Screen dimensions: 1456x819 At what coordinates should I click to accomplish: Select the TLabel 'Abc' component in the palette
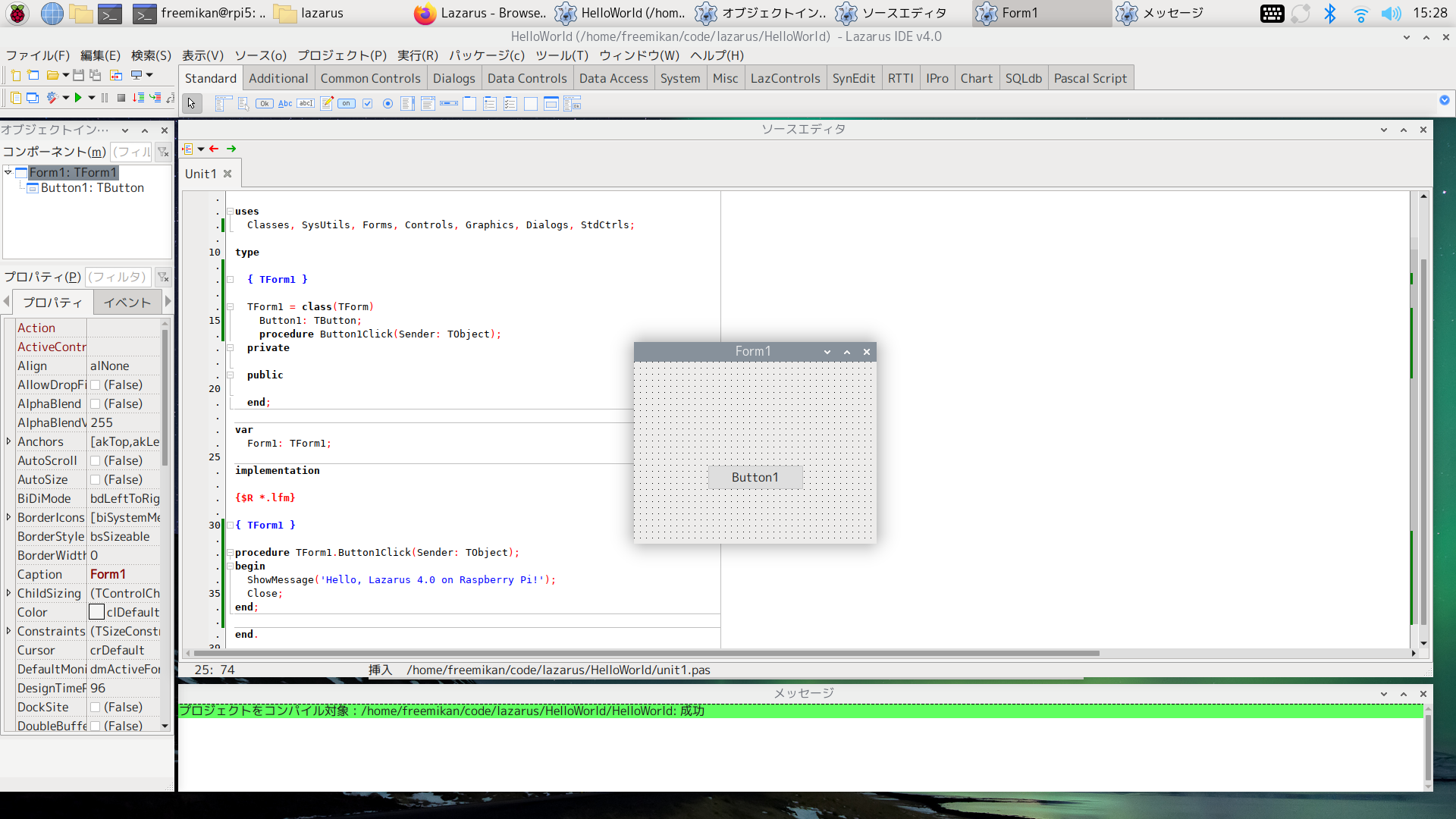[x=285, y=104]
